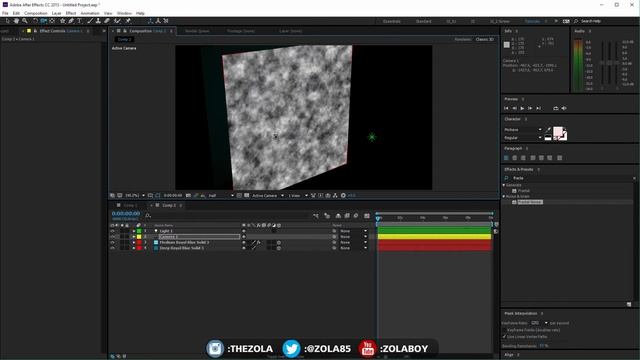Click the yellow label color of Camera 1

139,237
